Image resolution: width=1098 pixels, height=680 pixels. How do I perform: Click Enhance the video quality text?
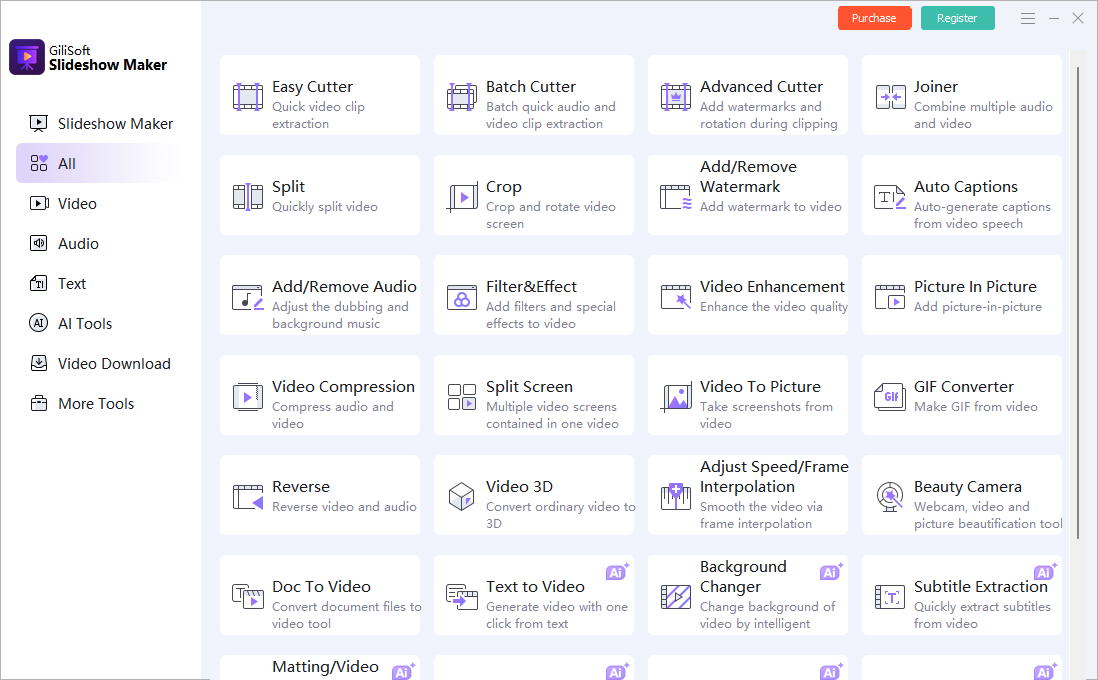coord(774,307)
